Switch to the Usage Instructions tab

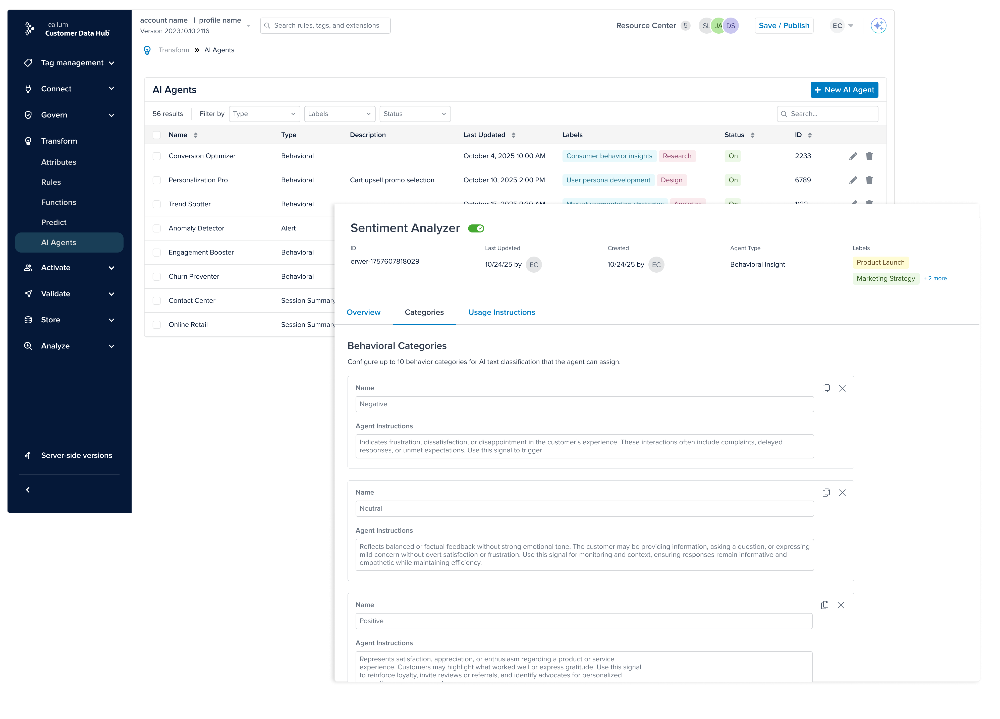coord(501,311)
